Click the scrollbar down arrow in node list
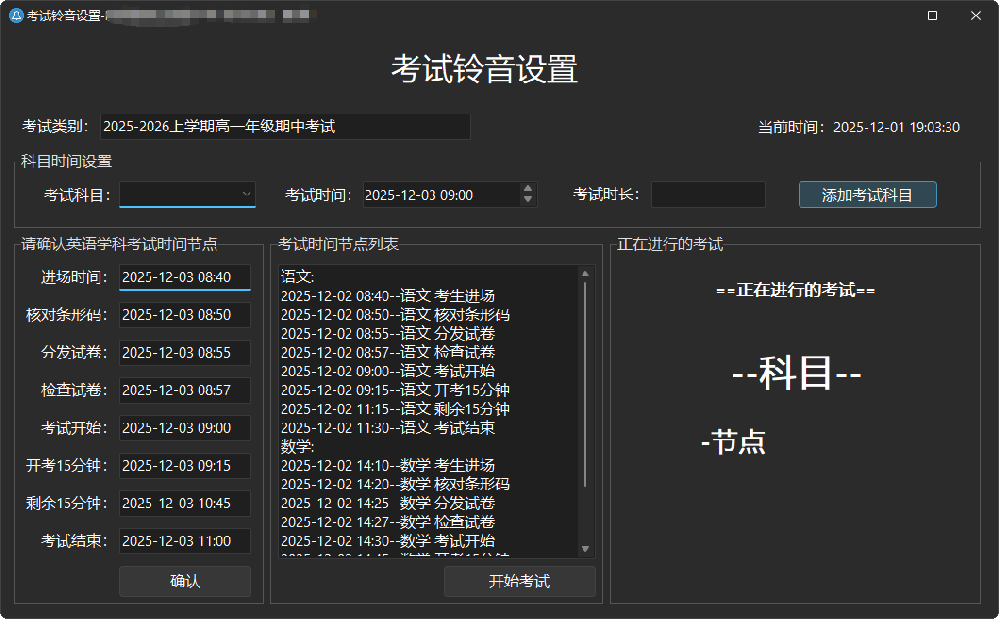1000x619 pixels. click(x=584, y=549)
